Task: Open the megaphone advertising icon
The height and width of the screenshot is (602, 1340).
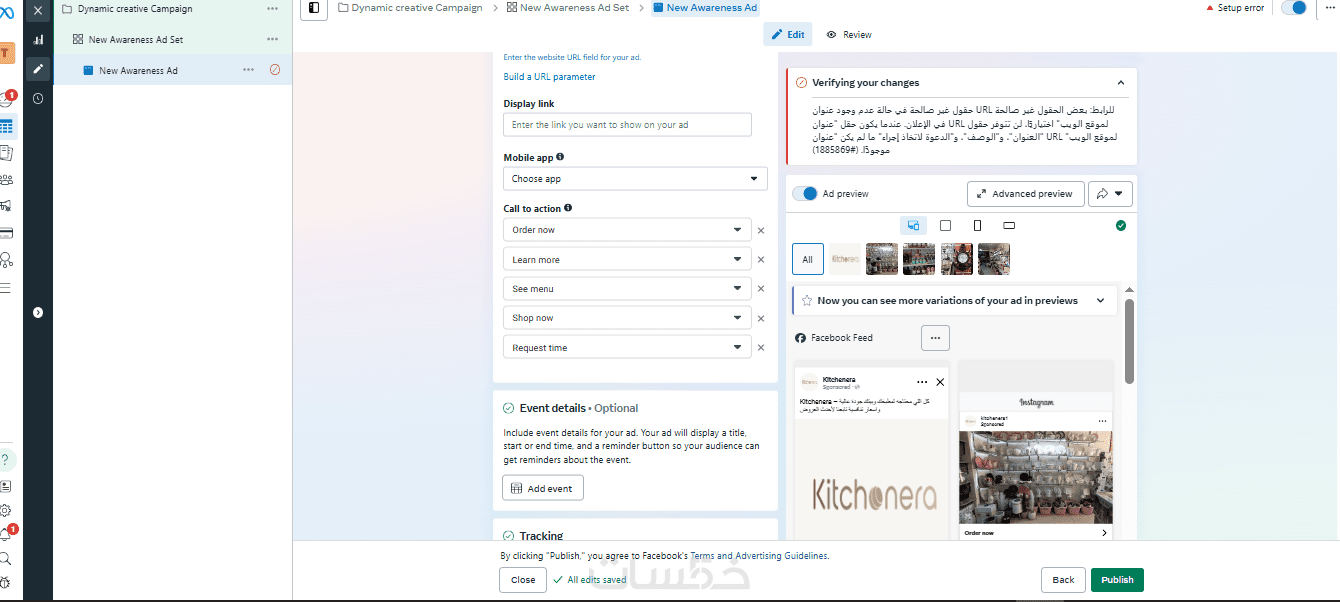Action: 6,206
